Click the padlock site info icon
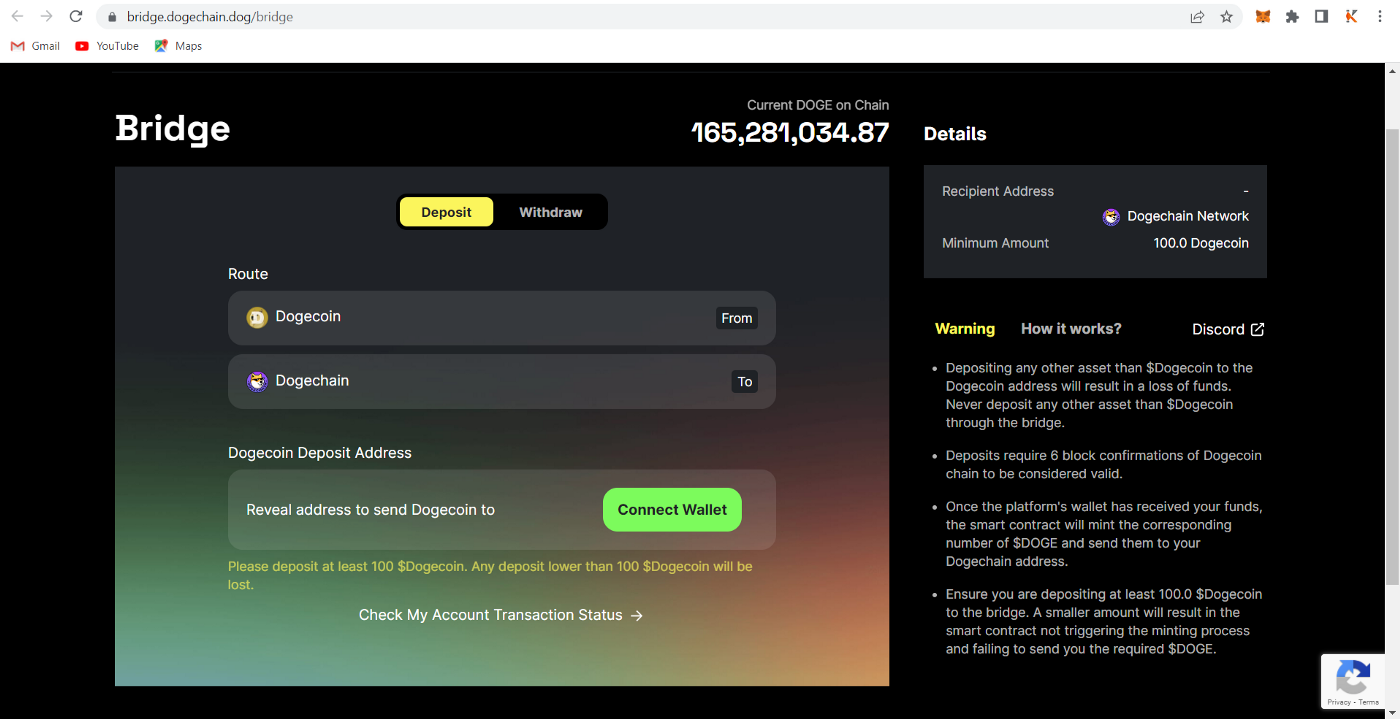Screen dimensions: 1400x719 coord(112,17)
